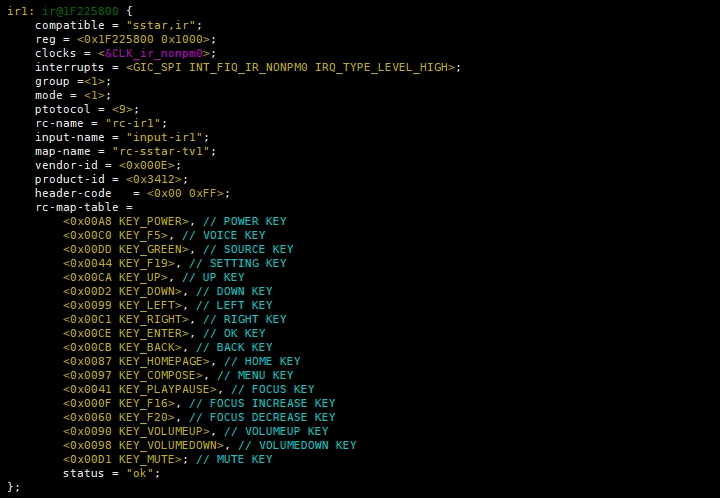Screen dimensions: 720x498
Task: Click the // MUTE KEY comment
Action: coord(234,459)
